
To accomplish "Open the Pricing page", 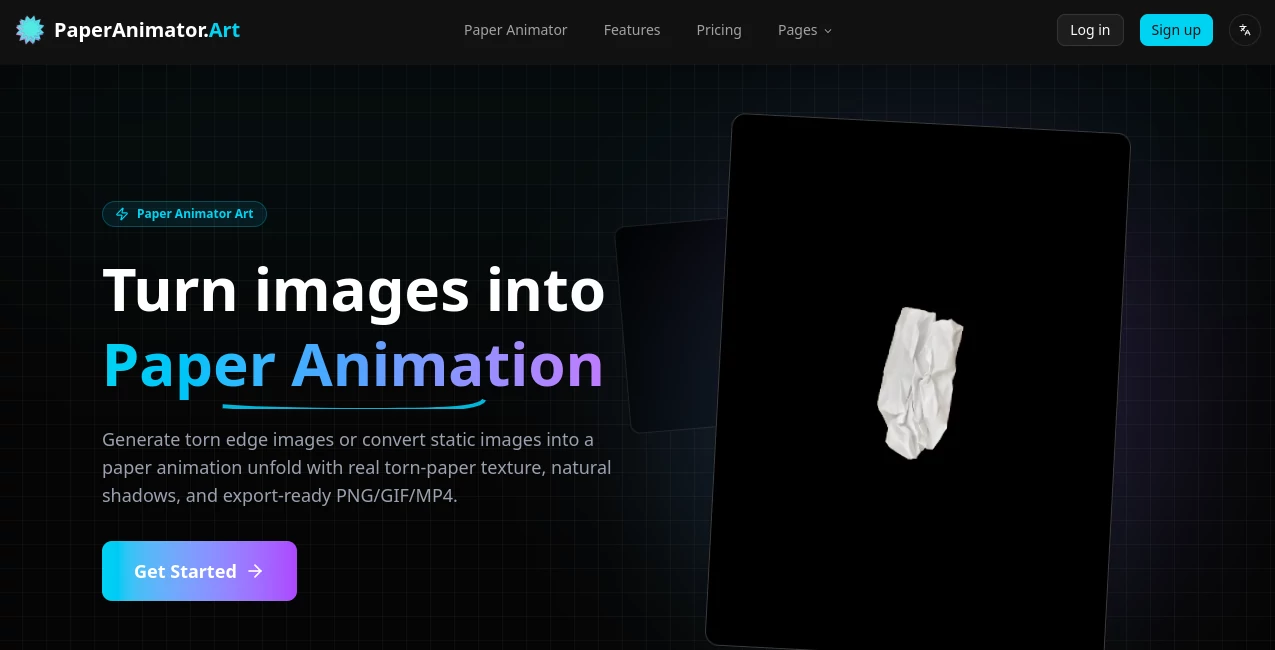I will coord(718,30).
